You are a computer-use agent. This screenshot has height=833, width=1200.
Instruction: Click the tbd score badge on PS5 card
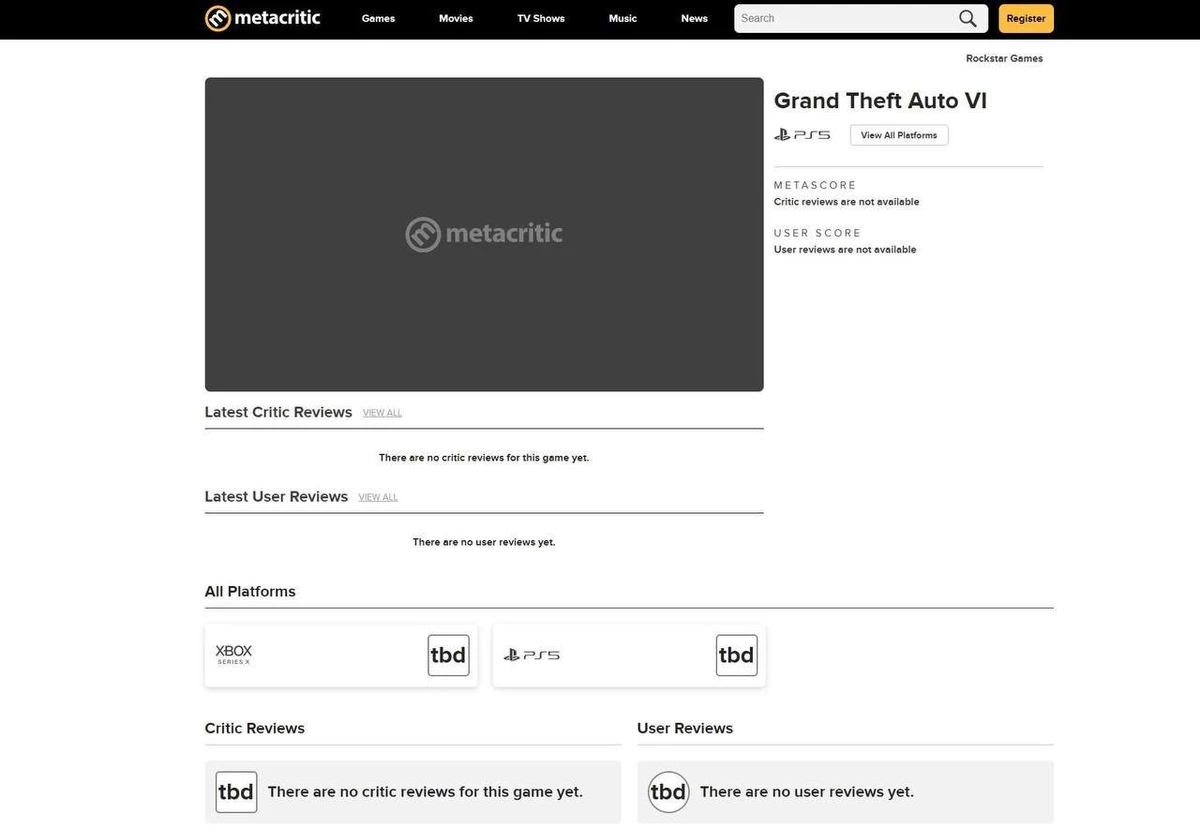736,655
